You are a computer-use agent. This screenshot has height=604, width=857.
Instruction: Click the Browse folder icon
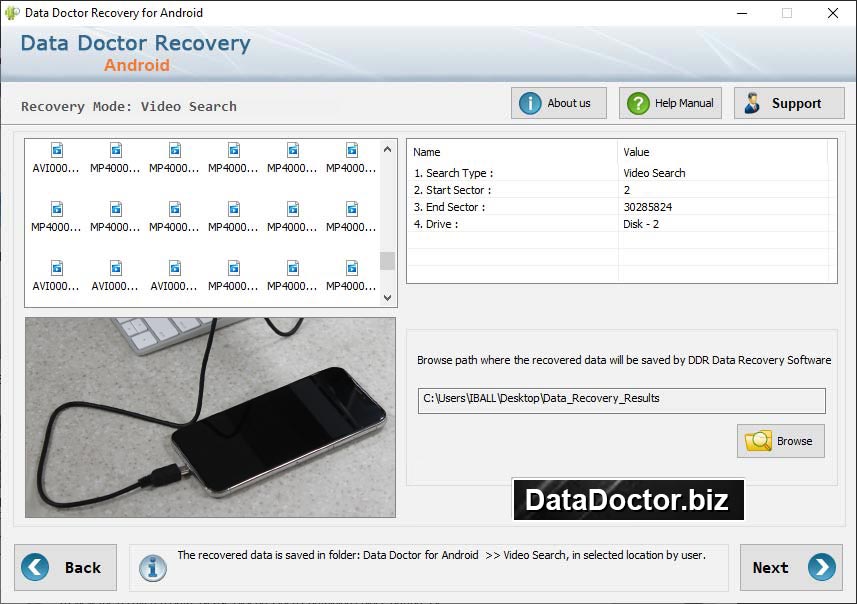click(x=758, y=440)
